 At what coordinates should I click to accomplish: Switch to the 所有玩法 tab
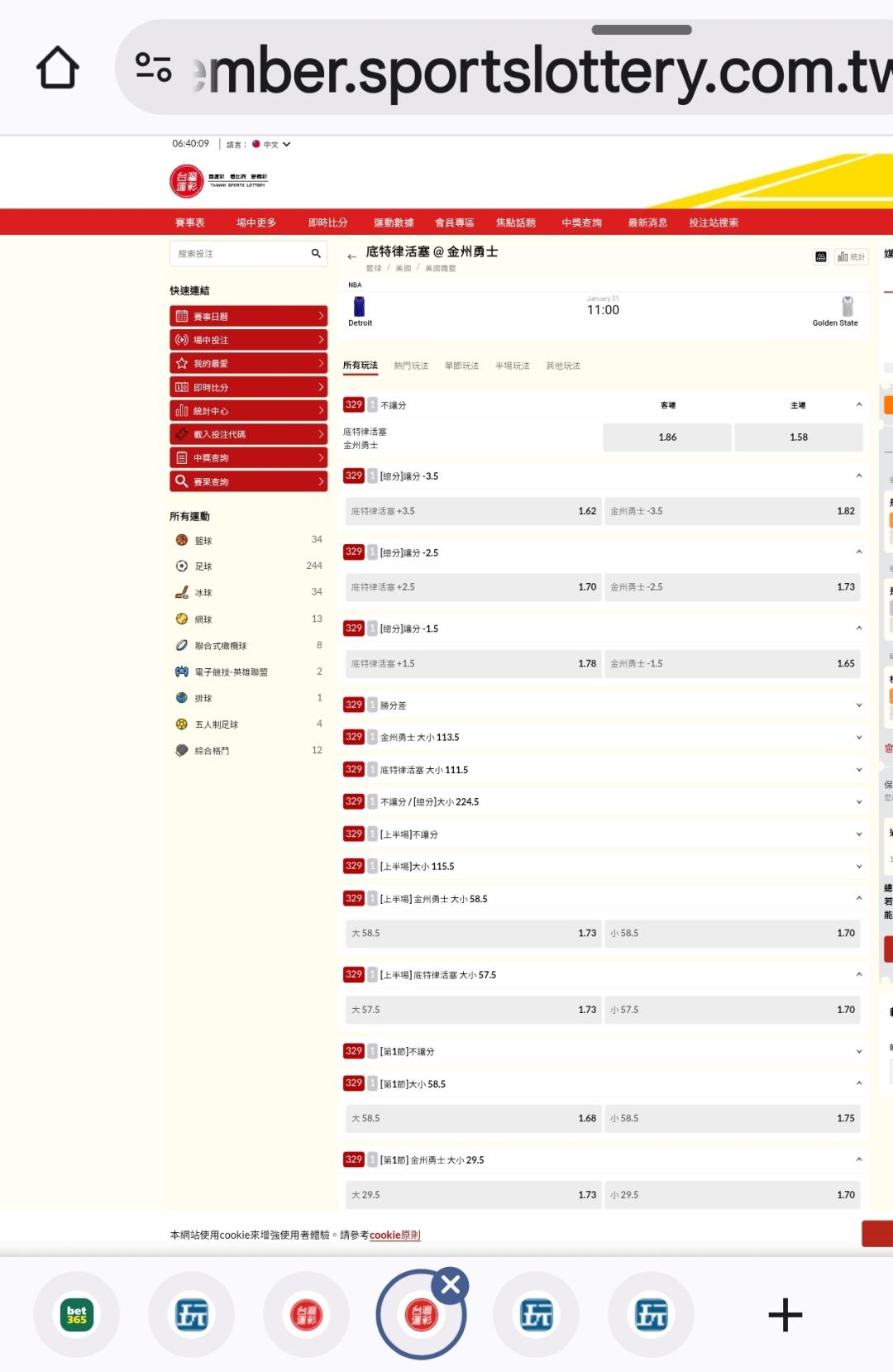point(361,366)
